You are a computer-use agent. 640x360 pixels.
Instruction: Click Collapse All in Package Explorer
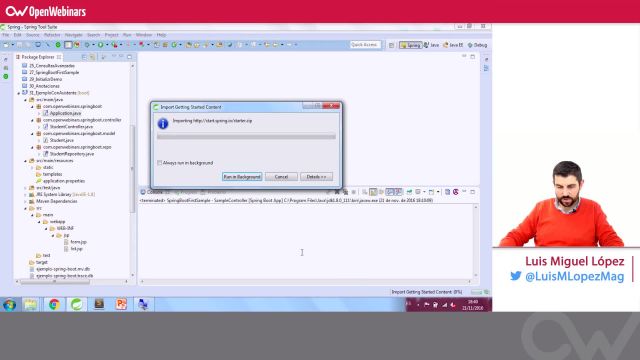click(x=84, y=57)
